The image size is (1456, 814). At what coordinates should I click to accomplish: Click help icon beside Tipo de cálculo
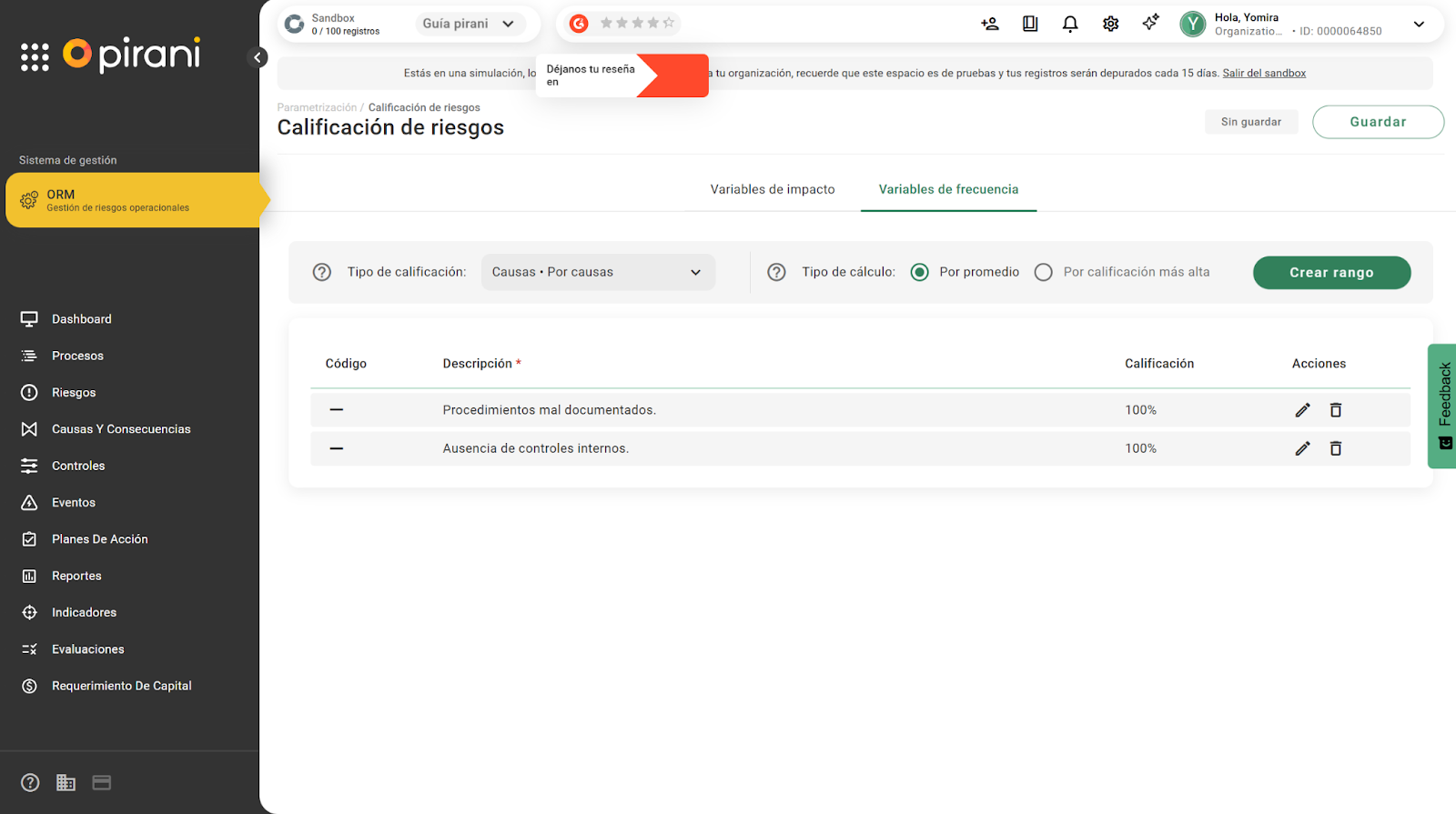point(776,272)
